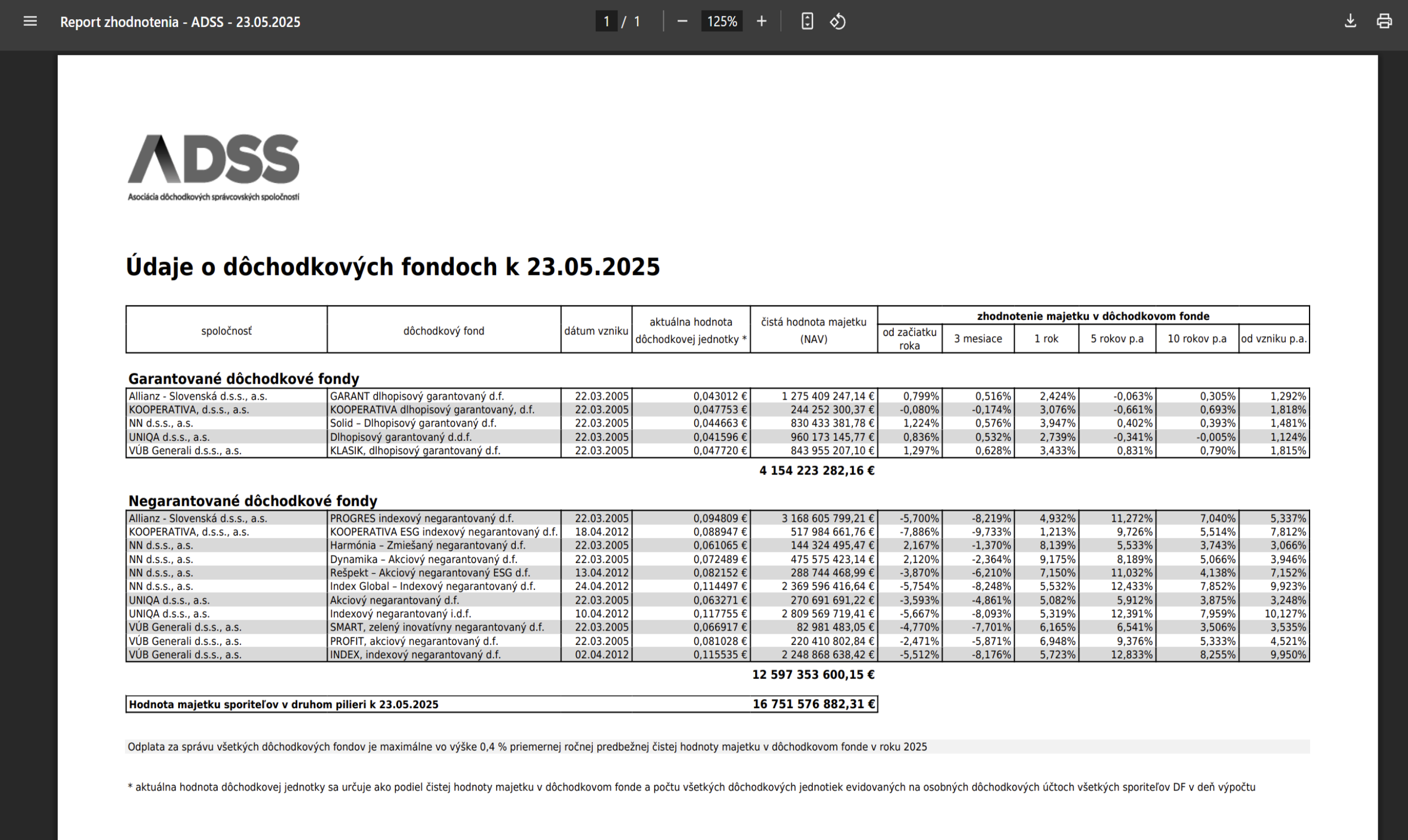Viewport: 1408px width, 840px height.
Task: Click the unit value 0,117755 €
Action: point(720,614)
